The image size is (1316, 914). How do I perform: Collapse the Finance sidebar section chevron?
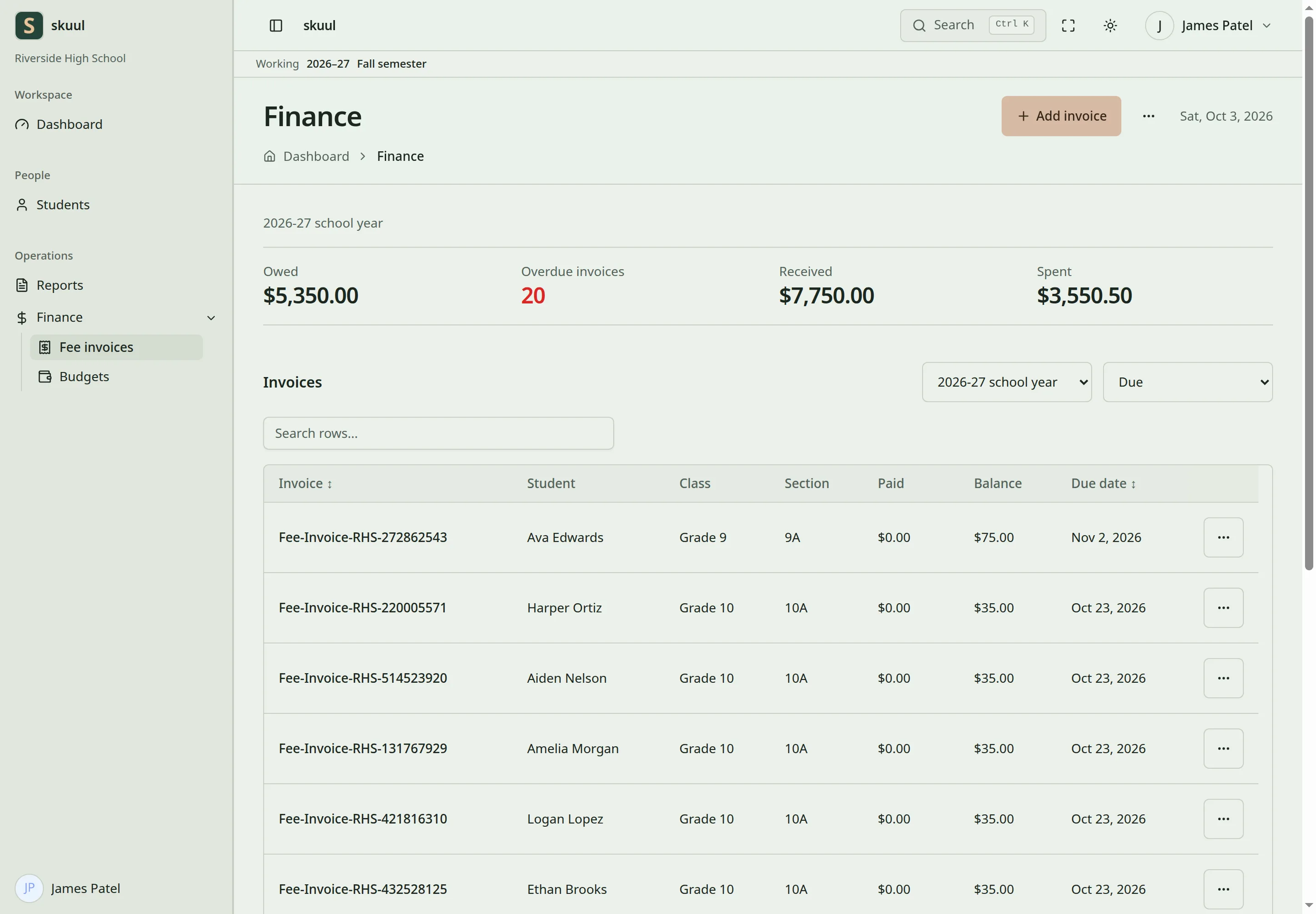211,318
